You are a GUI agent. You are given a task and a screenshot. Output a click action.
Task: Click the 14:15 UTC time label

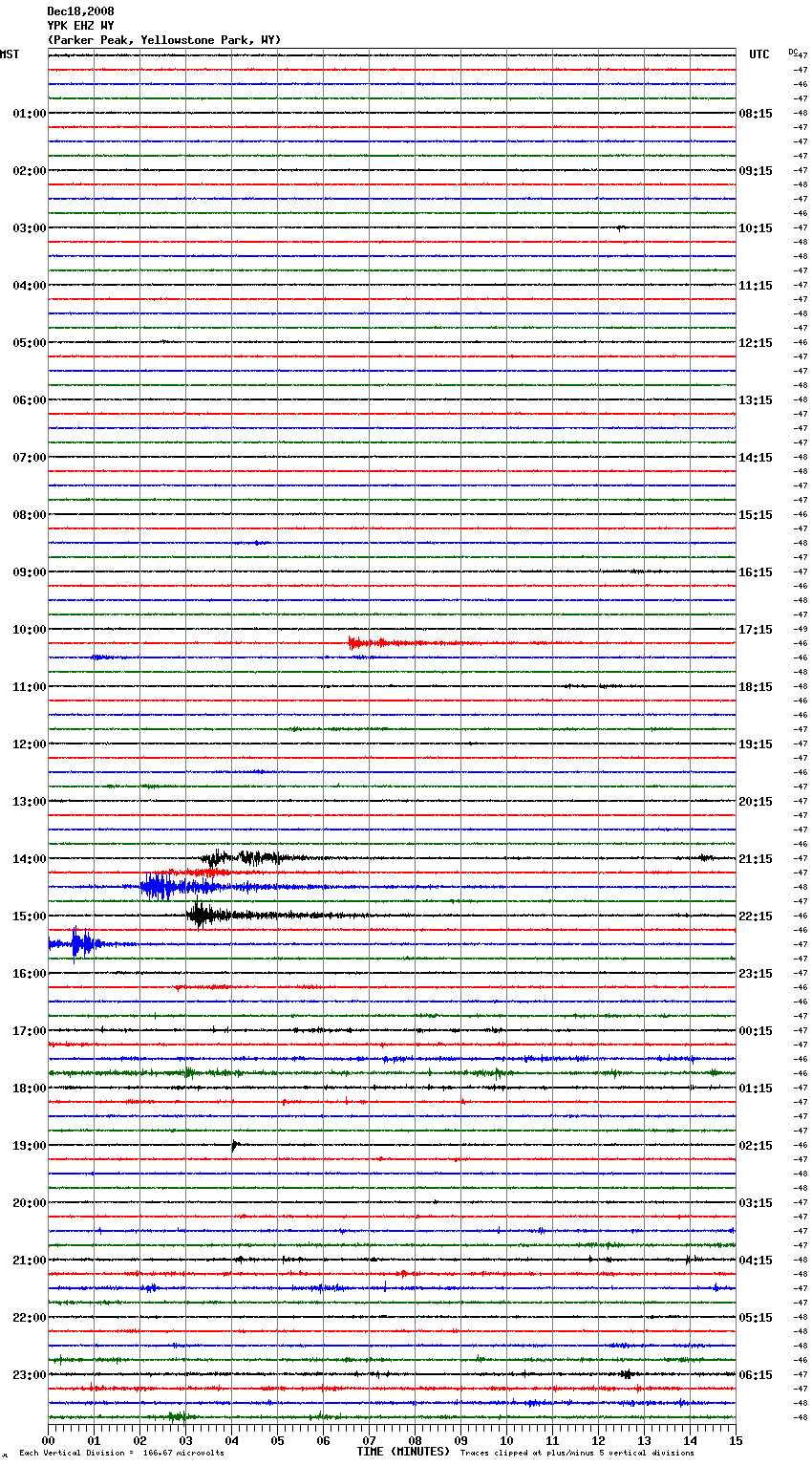[756, 458]
